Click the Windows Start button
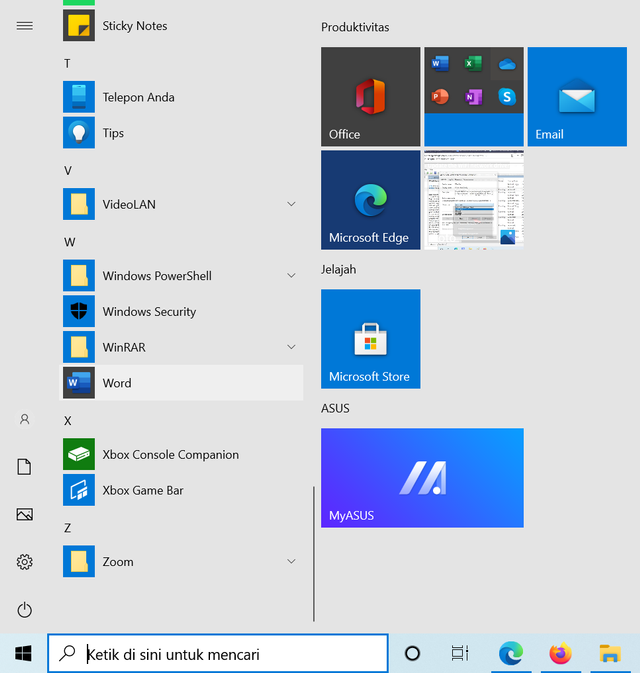640x673 pixels. click(x=23, y=654)
